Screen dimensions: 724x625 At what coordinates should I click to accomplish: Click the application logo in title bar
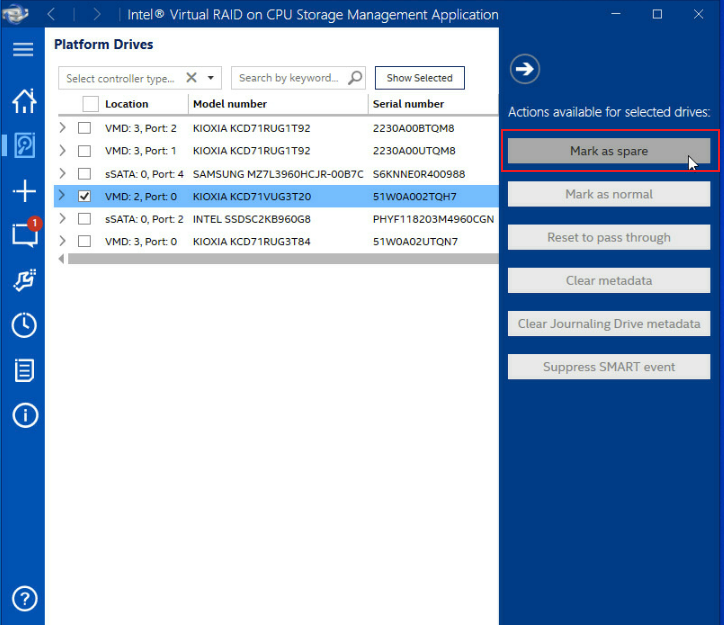[15, 14]
